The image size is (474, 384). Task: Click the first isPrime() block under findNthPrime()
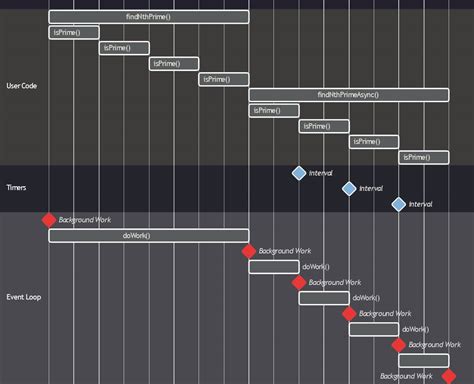pyautogui.click(x=74, y=32)
